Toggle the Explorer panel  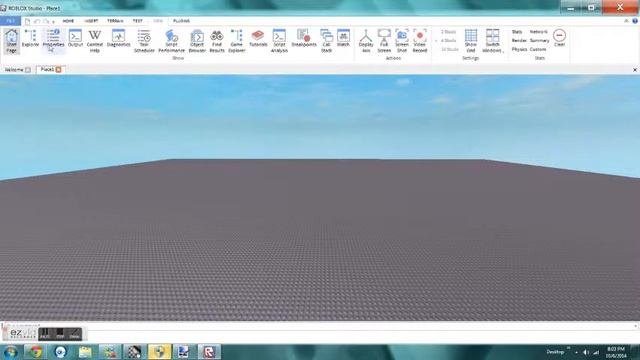coord(31,38)
